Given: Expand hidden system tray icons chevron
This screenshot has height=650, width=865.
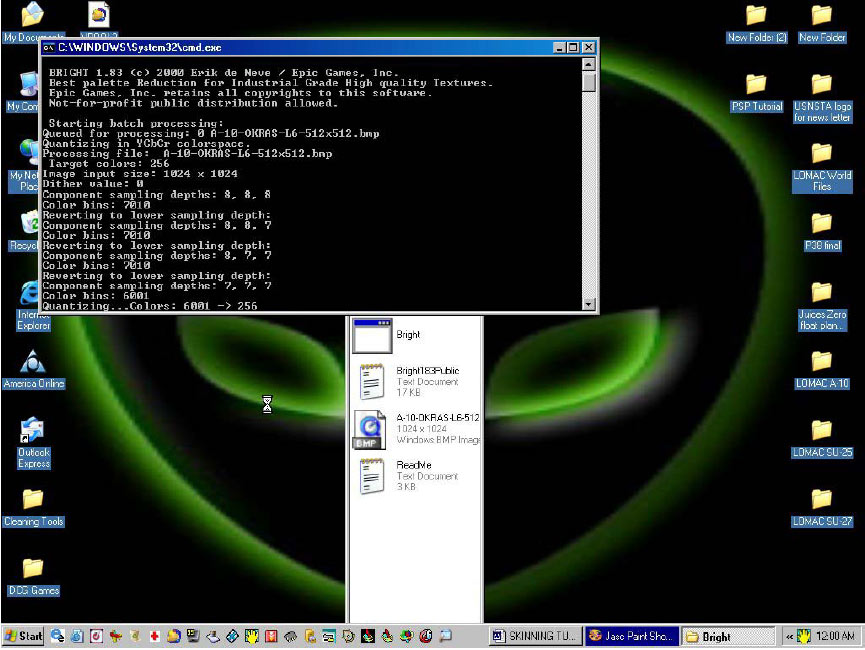Looking at the screenshot, I should click(x=789, y=637).
